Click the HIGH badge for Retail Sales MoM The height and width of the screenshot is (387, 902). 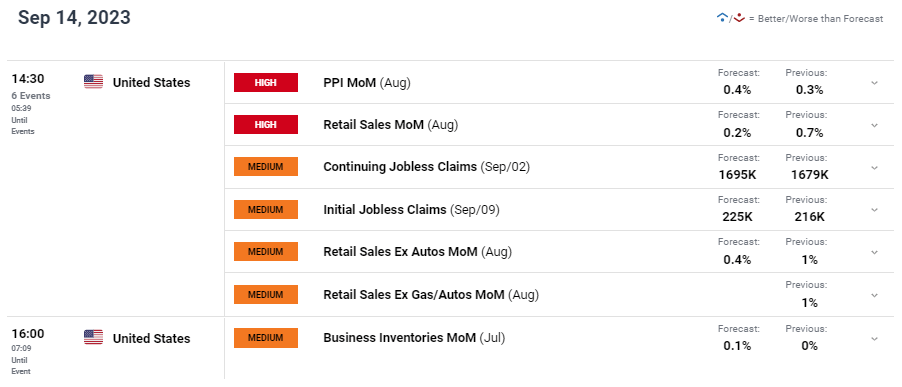click(266, 124)
